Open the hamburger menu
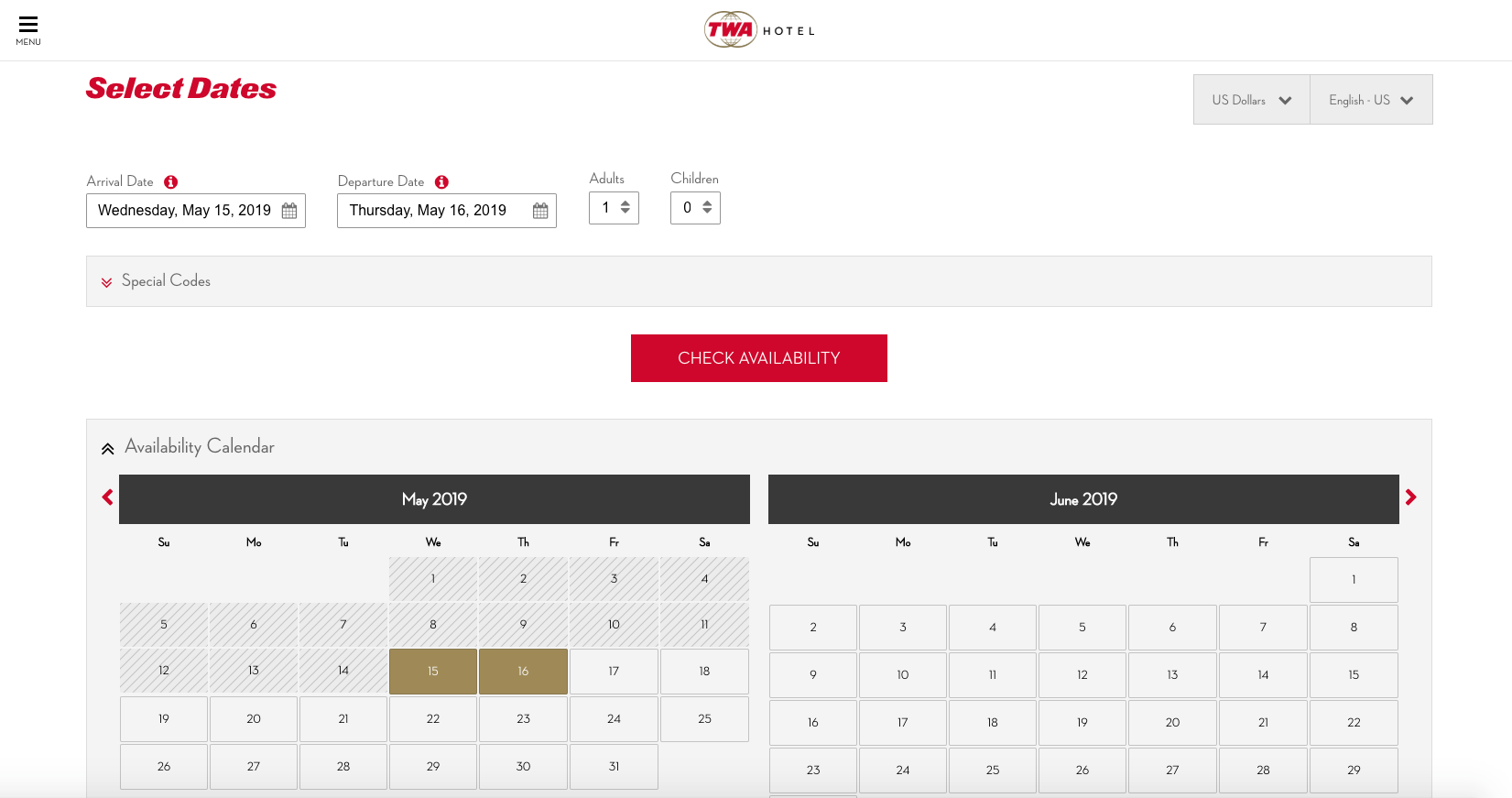The image size is (1512, 798). tap(28, 29)
